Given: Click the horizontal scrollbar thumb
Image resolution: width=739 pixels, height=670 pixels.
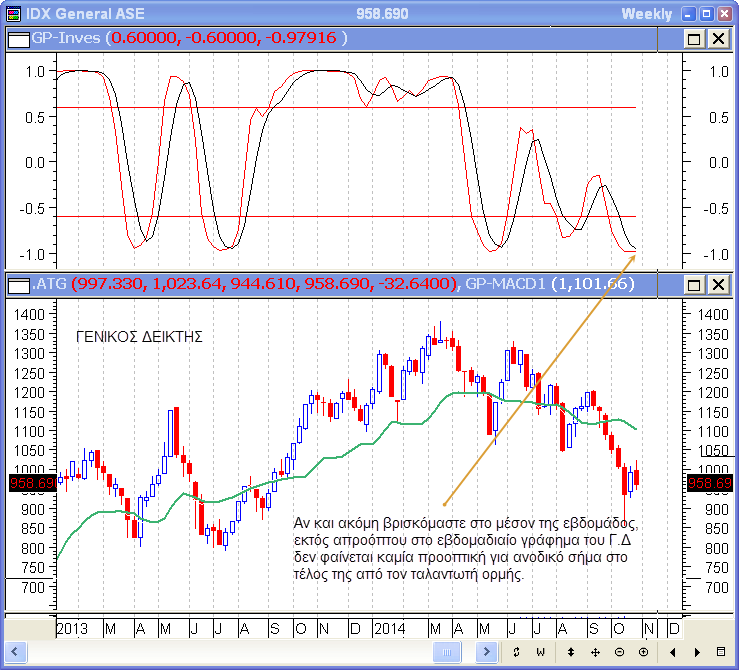Looking at the screenshot, I should 446,652.
